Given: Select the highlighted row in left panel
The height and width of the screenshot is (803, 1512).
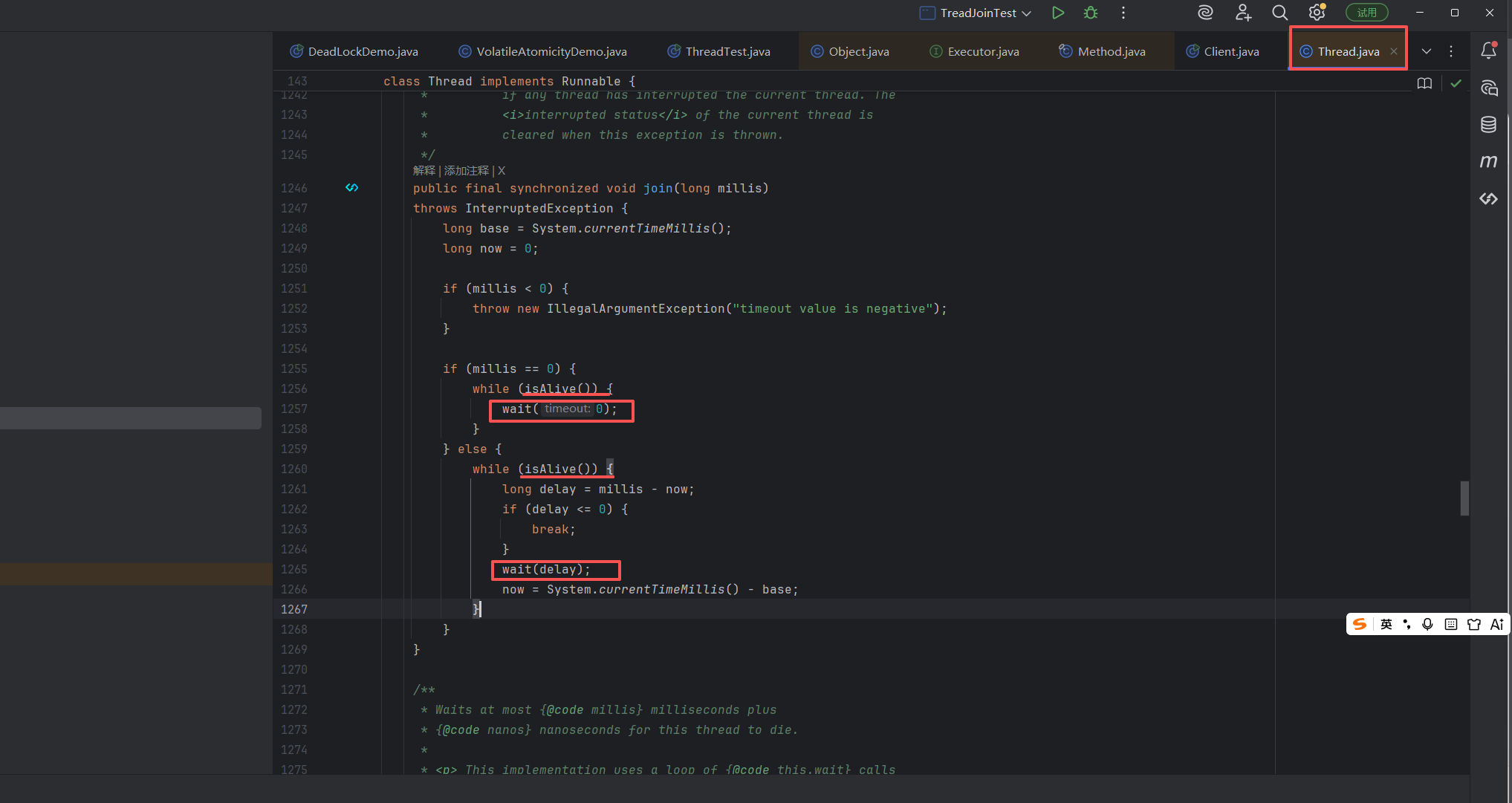Looking at the screenshot, I should (131, 418).
